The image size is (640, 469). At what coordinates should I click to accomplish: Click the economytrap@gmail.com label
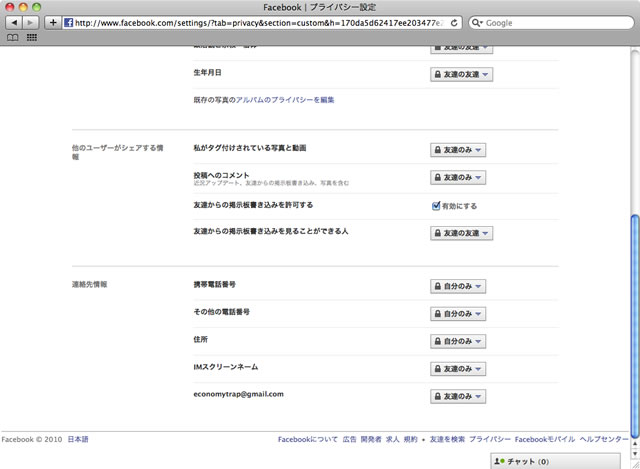[238, 394]
